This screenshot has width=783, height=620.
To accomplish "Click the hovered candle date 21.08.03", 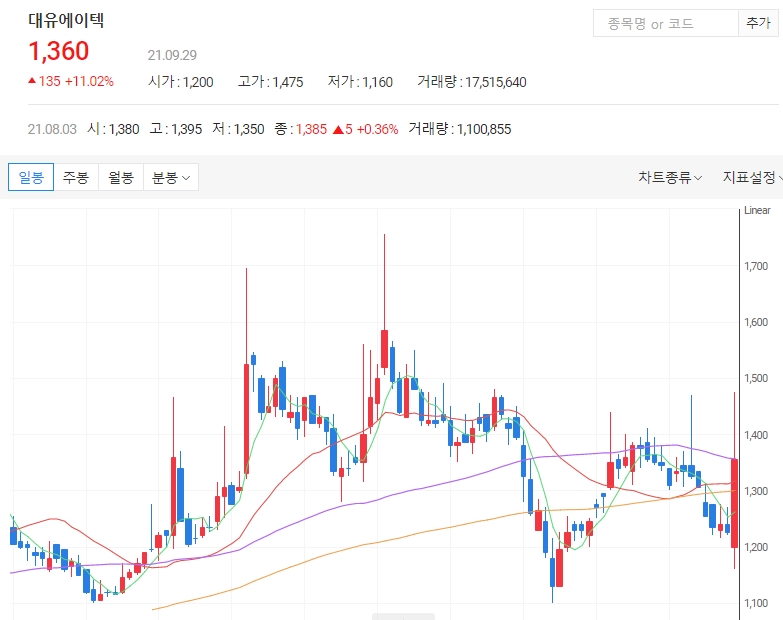I will tap(52, 129).
